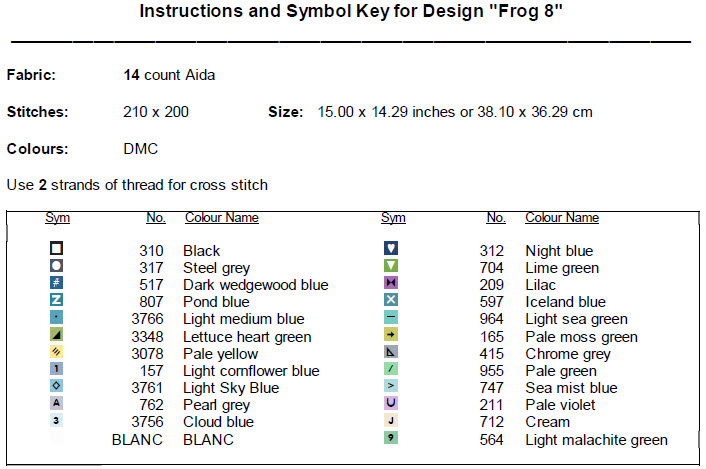The image size is (706, 469).
Task: Click the "Frog 8" design title heading
Action: tap(352, 12)
